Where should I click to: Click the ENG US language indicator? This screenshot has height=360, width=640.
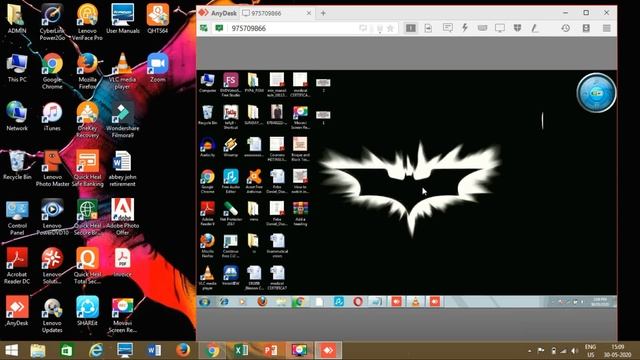tap(590, 351)
